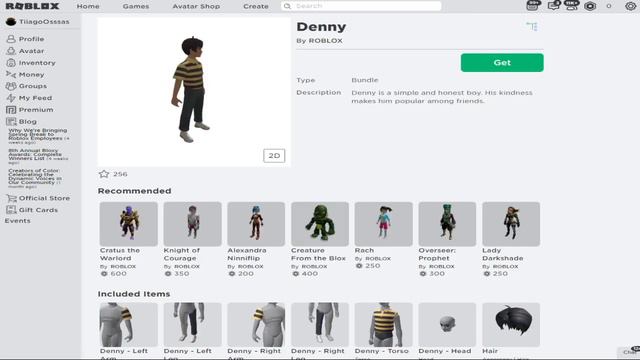
Task: Open Lady Darkshade thumbnail
Action: 511,224
